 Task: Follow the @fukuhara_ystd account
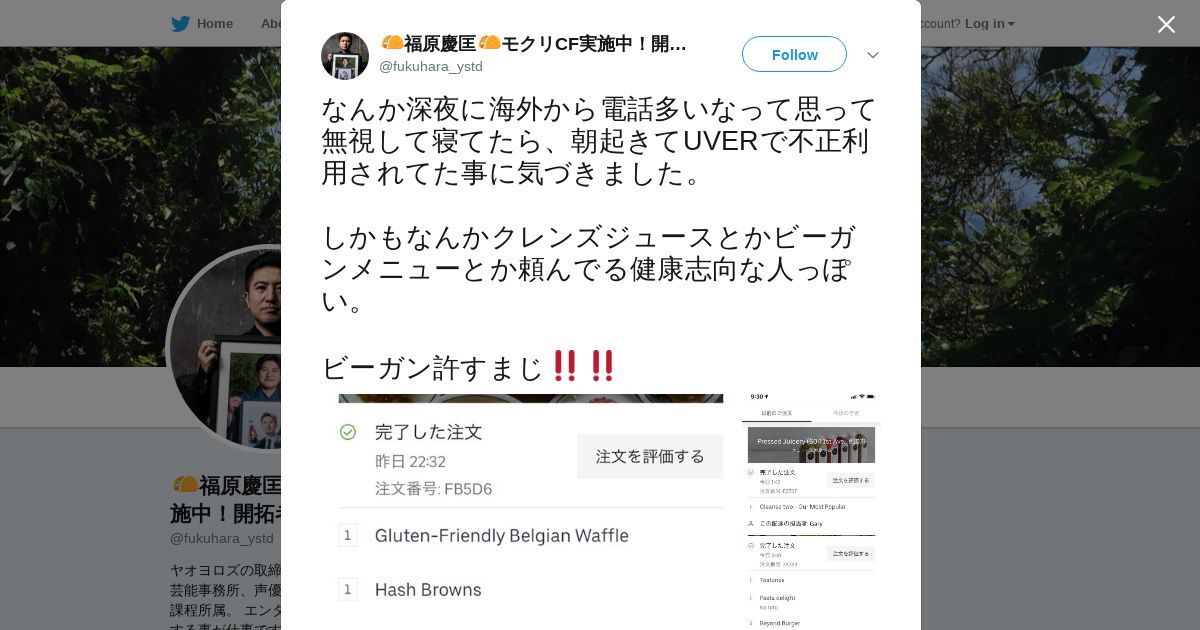tap(794, 54)
